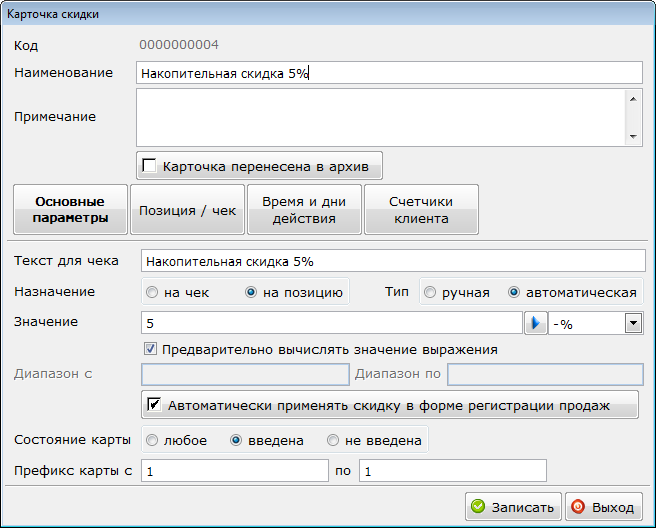The width and height of the screenshot is (656, 528).
Task: Click Примечание scrollbar up arrow
Action: 633,99
